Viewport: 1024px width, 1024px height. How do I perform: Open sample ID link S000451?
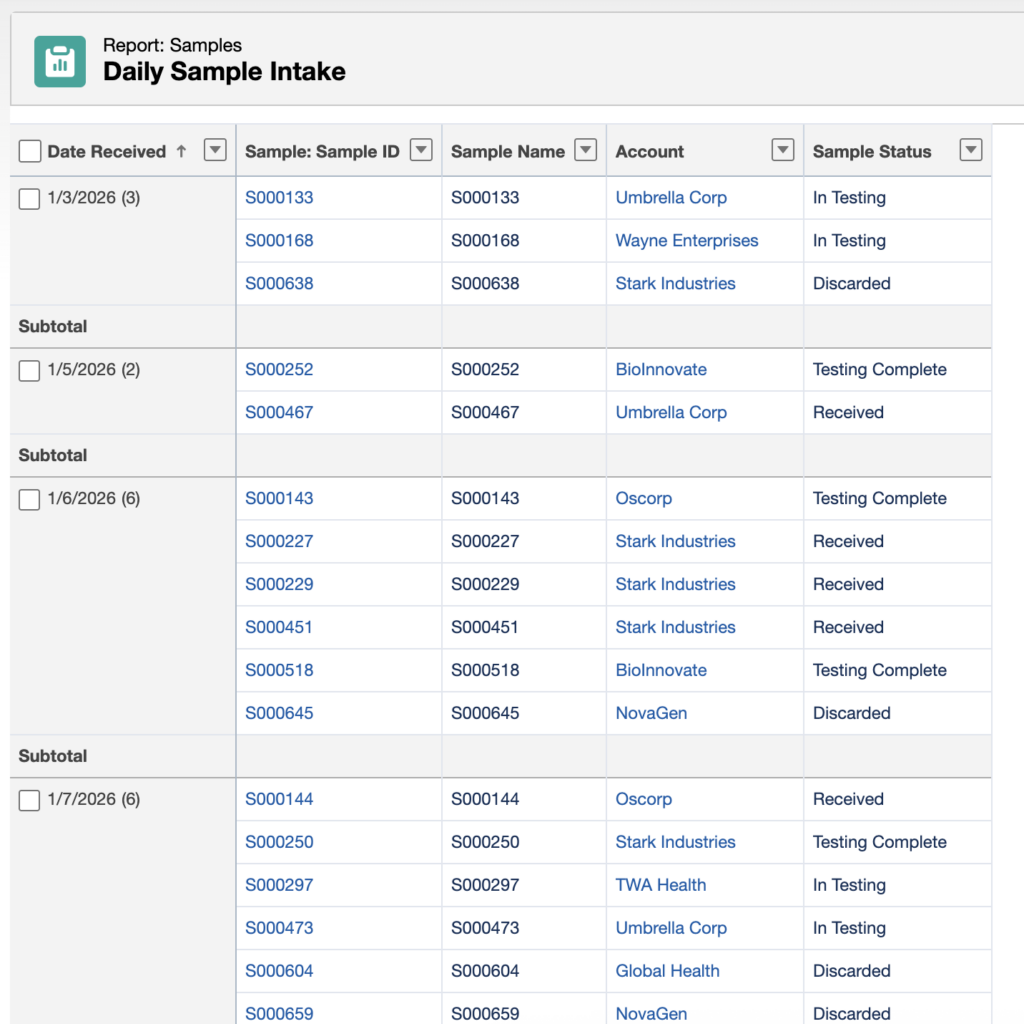point(279,627)
